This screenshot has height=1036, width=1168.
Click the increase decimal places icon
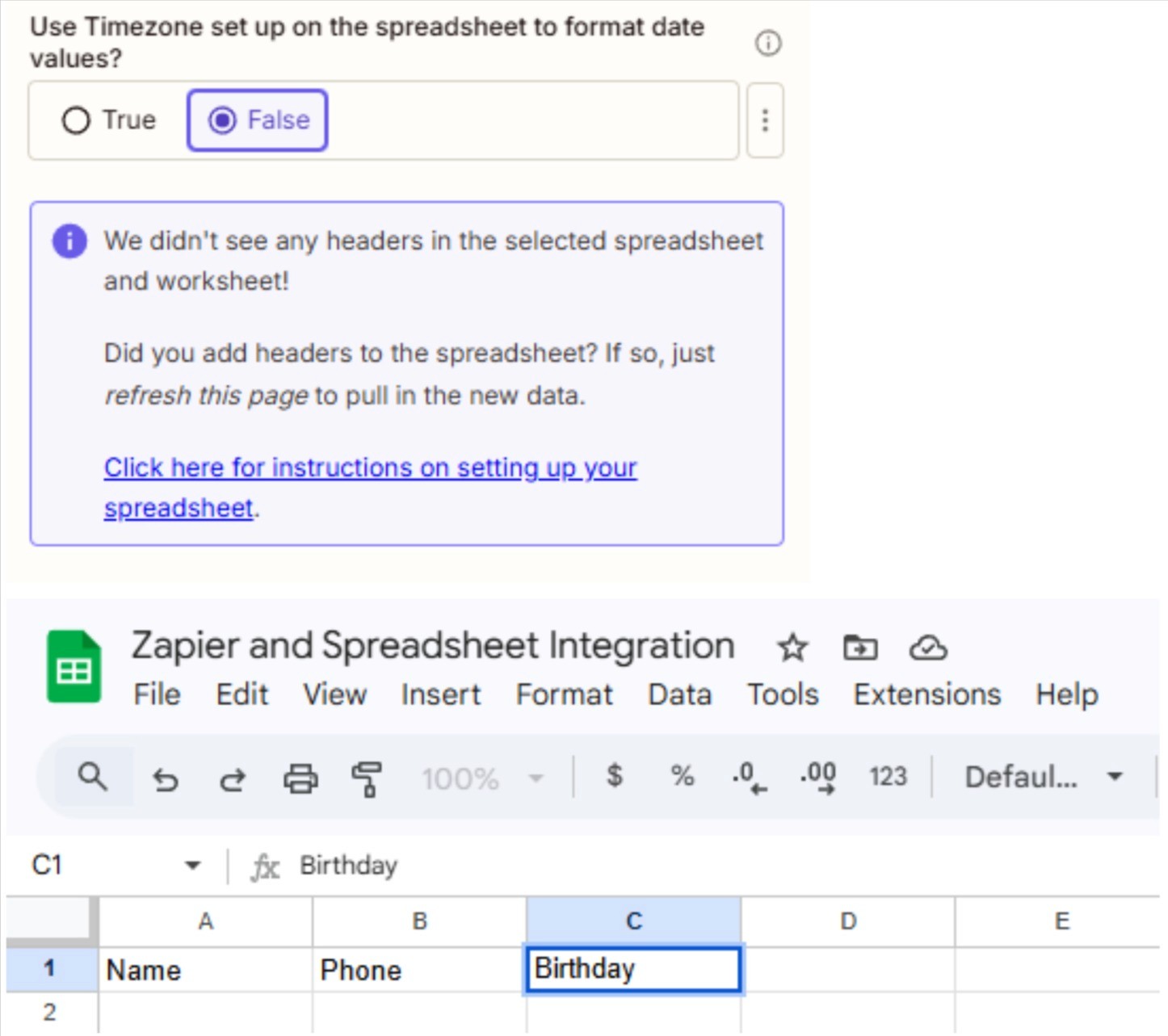pos(817,778)
